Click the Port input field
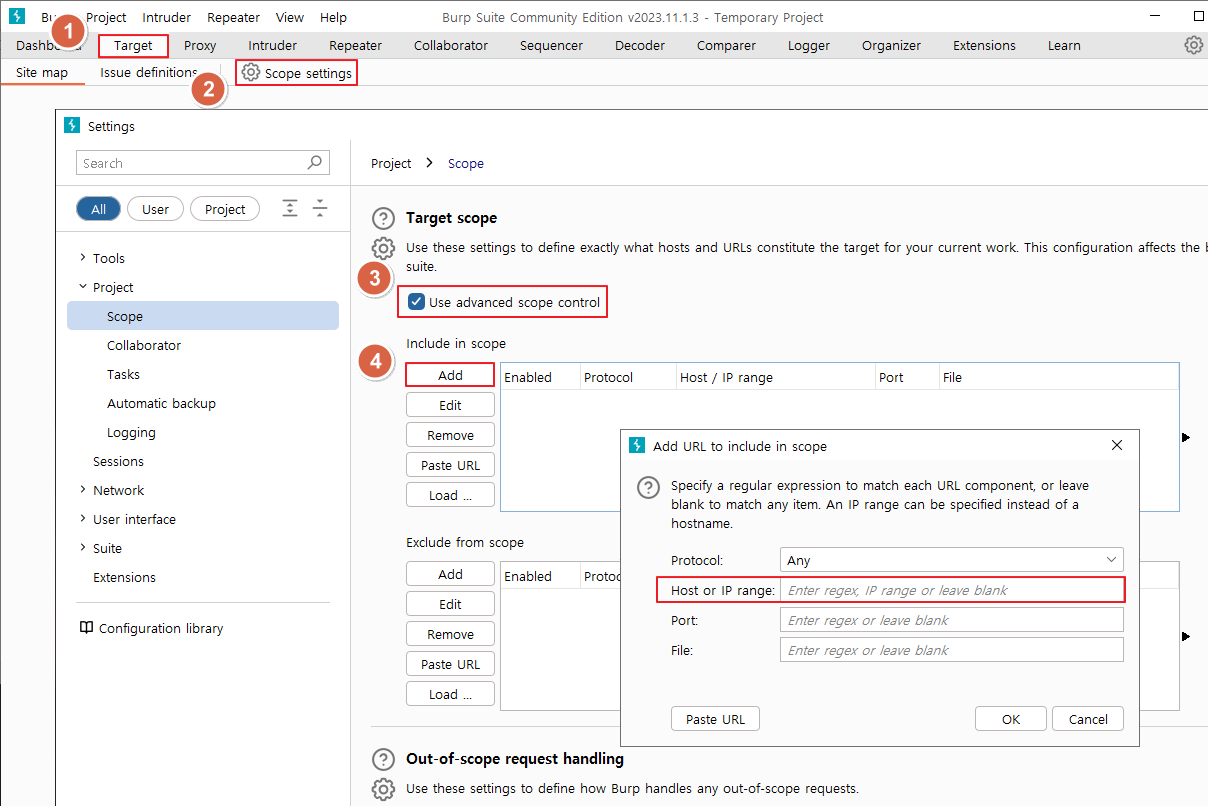 pyautogui.click(x=952, y=620)
